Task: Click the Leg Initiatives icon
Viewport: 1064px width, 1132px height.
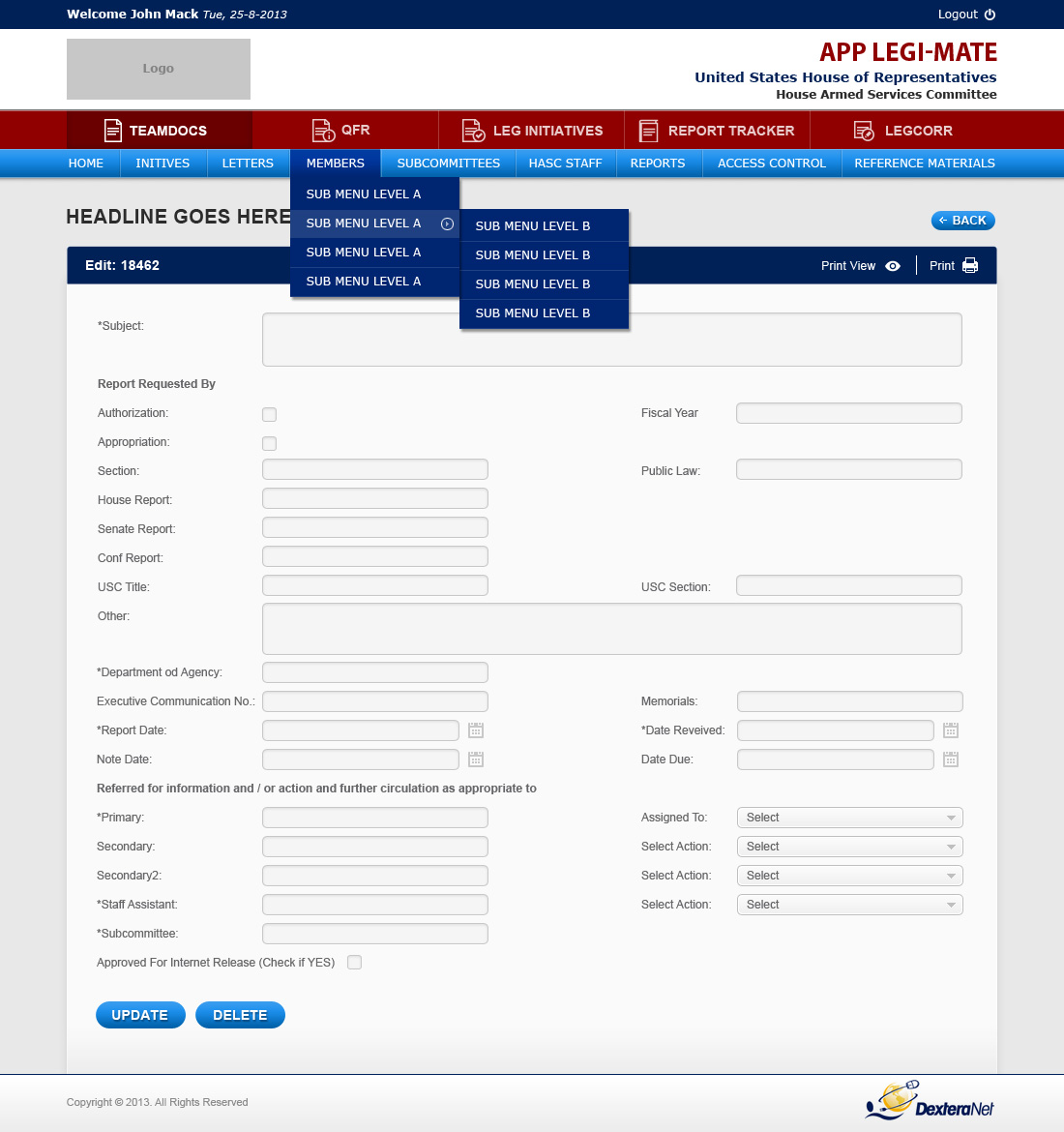Action: click(x=473, y=131)
